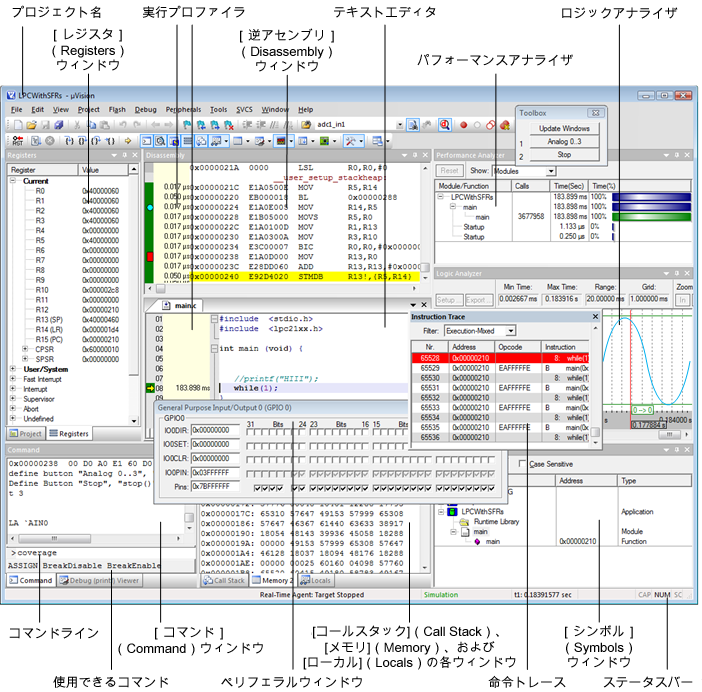
Task: Click the Insert Breakpoint red dot
Action: click(x=463, y=125)
